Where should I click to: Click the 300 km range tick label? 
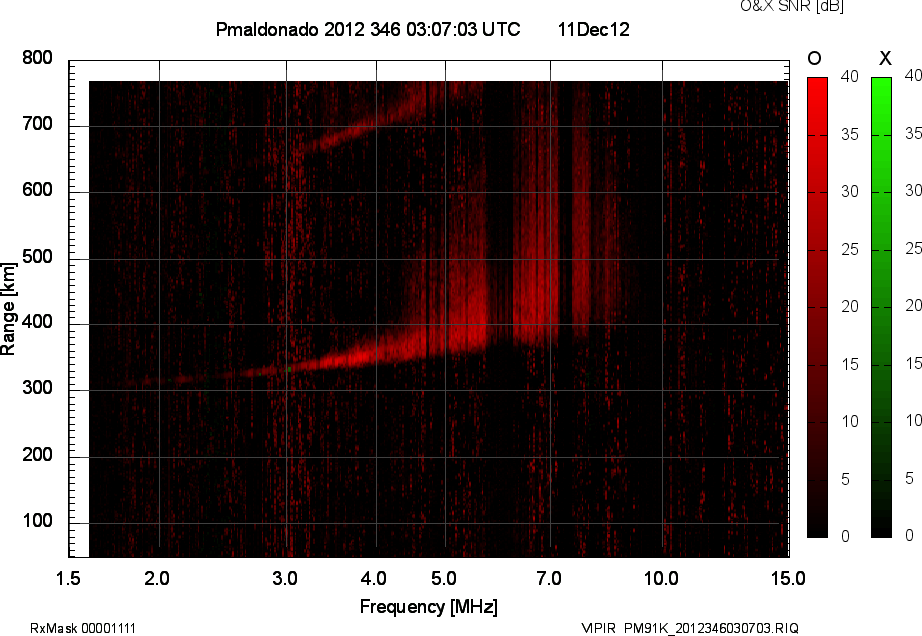(37, 388)
